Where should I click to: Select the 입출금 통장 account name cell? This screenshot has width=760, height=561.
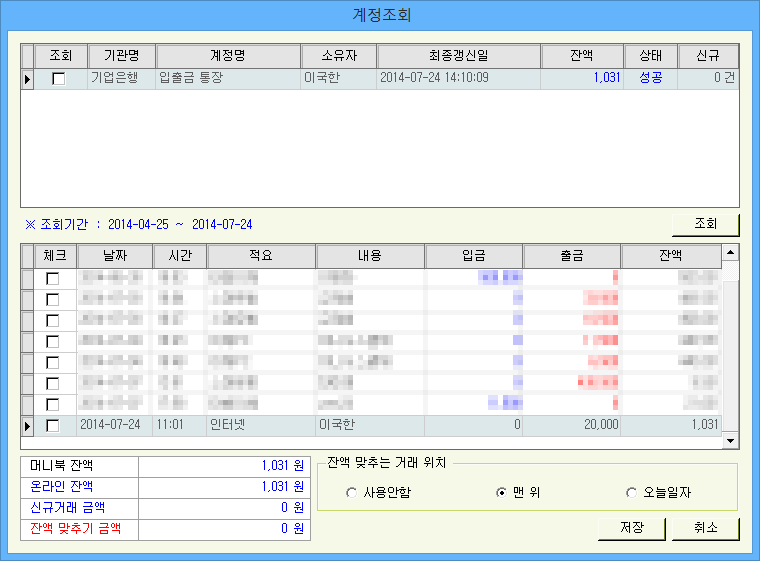(228, 78)
